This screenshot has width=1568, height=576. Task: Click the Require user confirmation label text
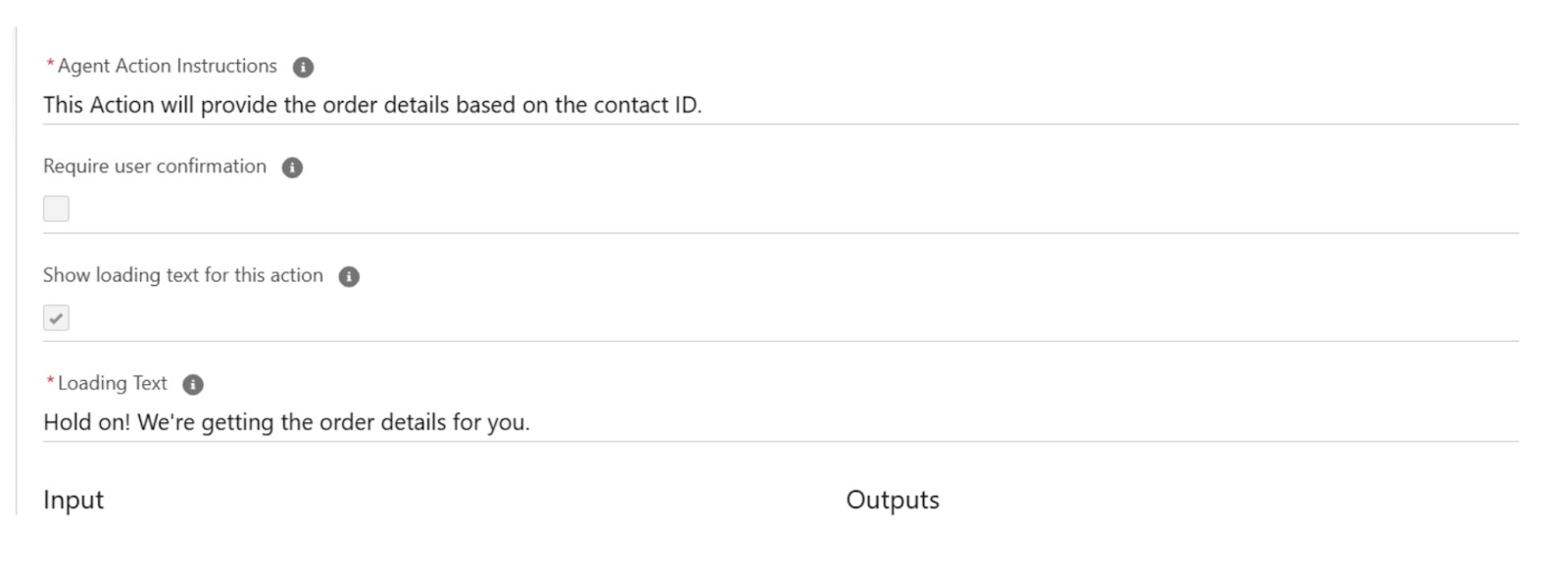[155, 167]
